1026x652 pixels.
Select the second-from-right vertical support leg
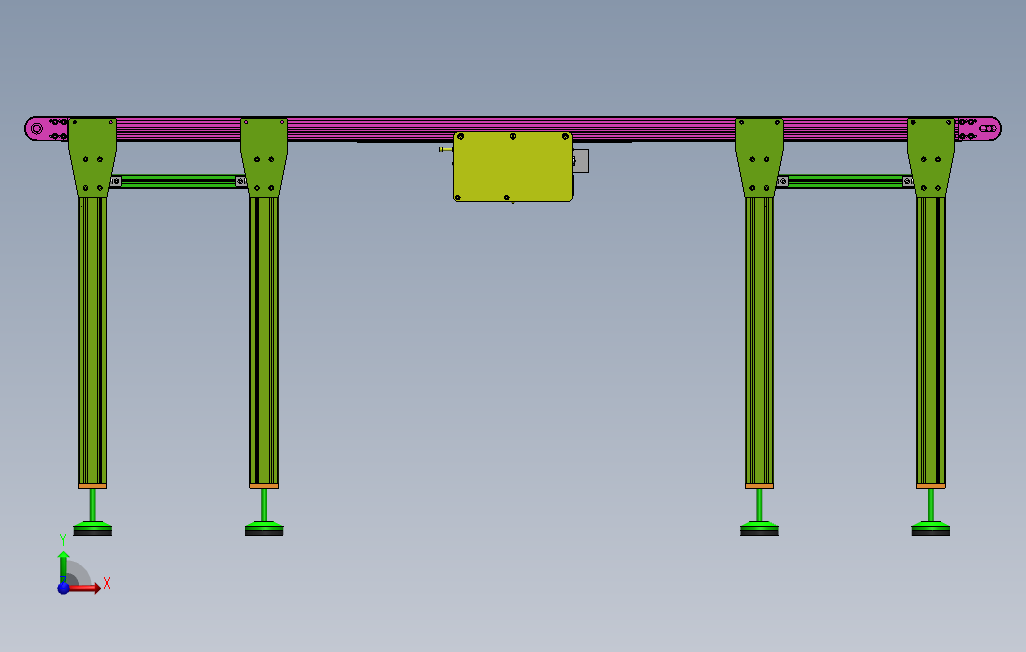[x=759, y=342]
